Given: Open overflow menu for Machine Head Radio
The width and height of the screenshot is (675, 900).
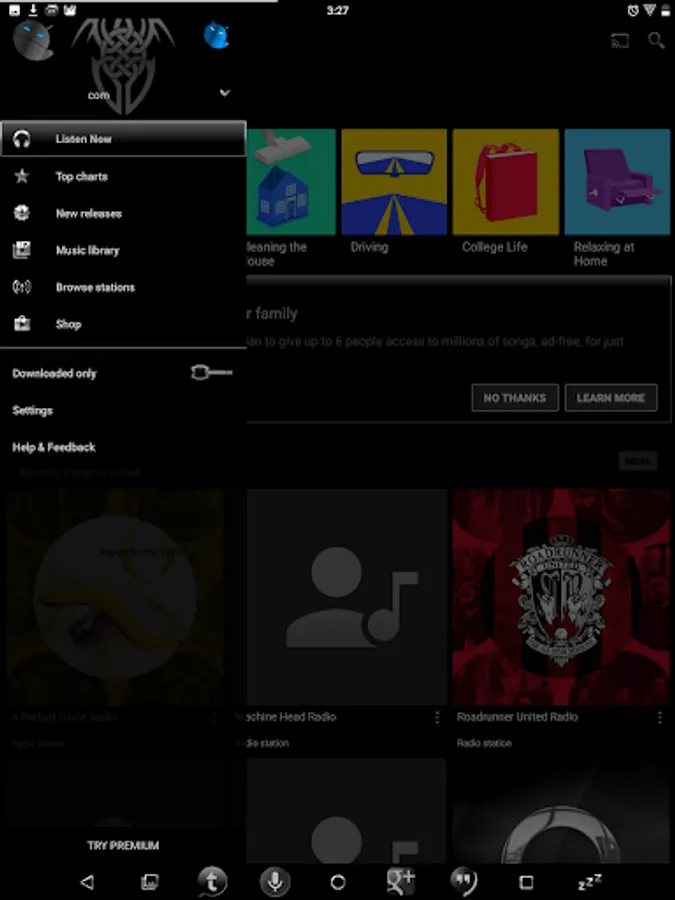Looking at the screenshot, I should (x=437, y=717).
